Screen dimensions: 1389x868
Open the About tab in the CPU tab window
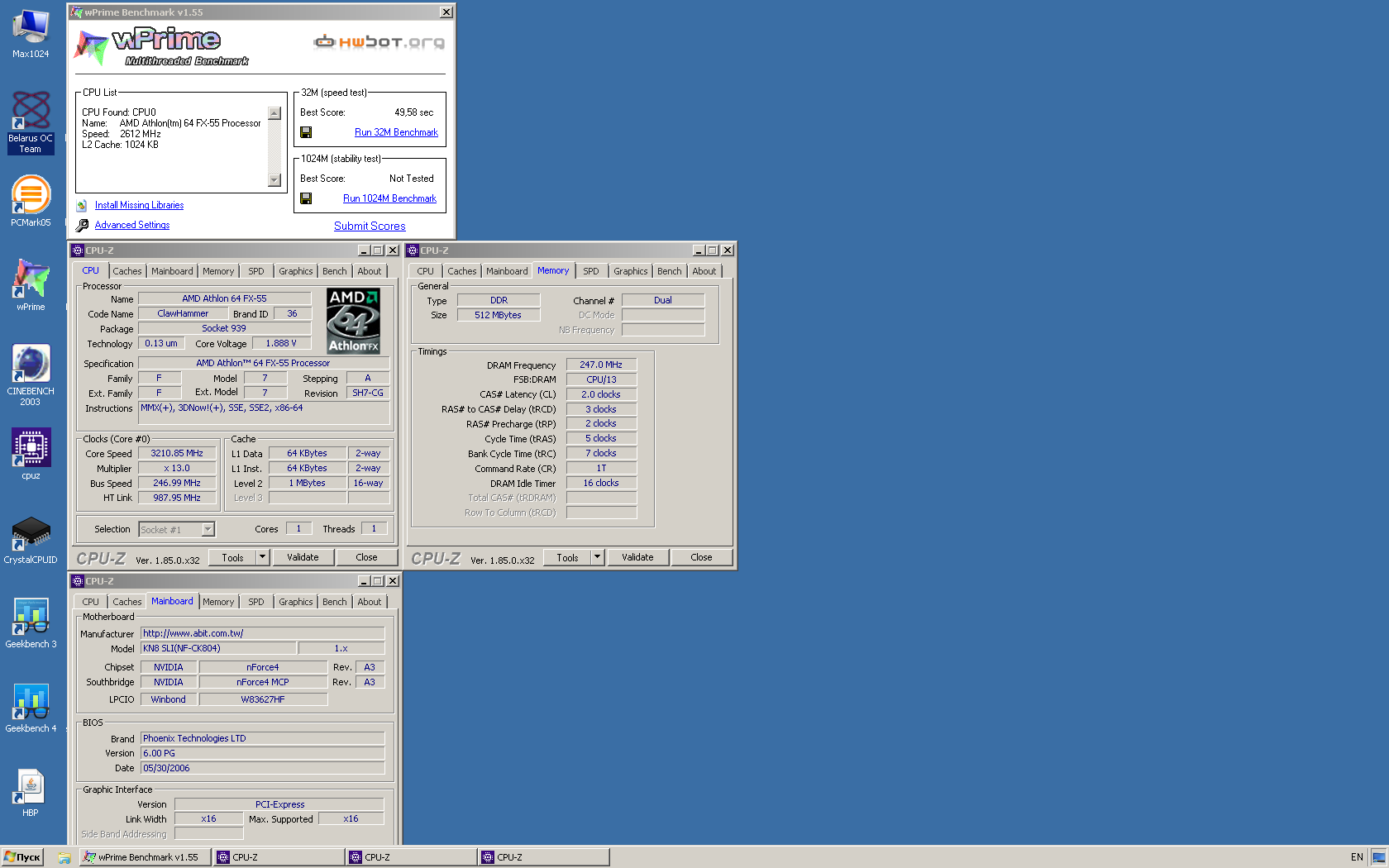coord(370,271)
